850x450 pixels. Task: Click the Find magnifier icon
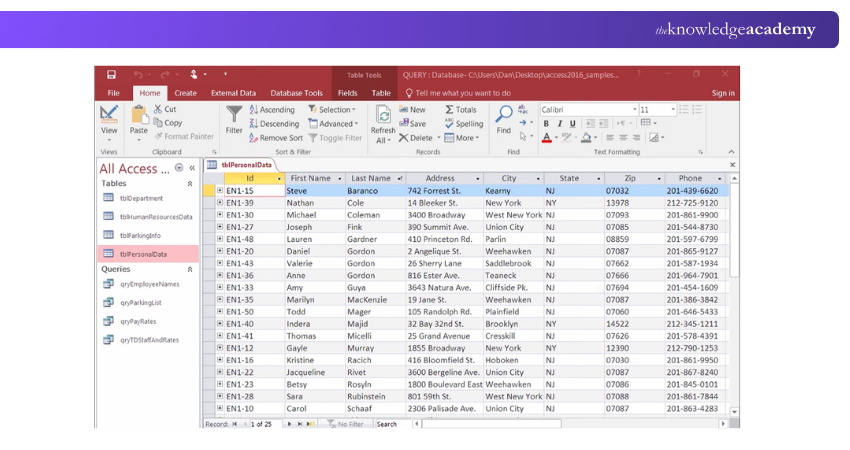coord(504,114)
